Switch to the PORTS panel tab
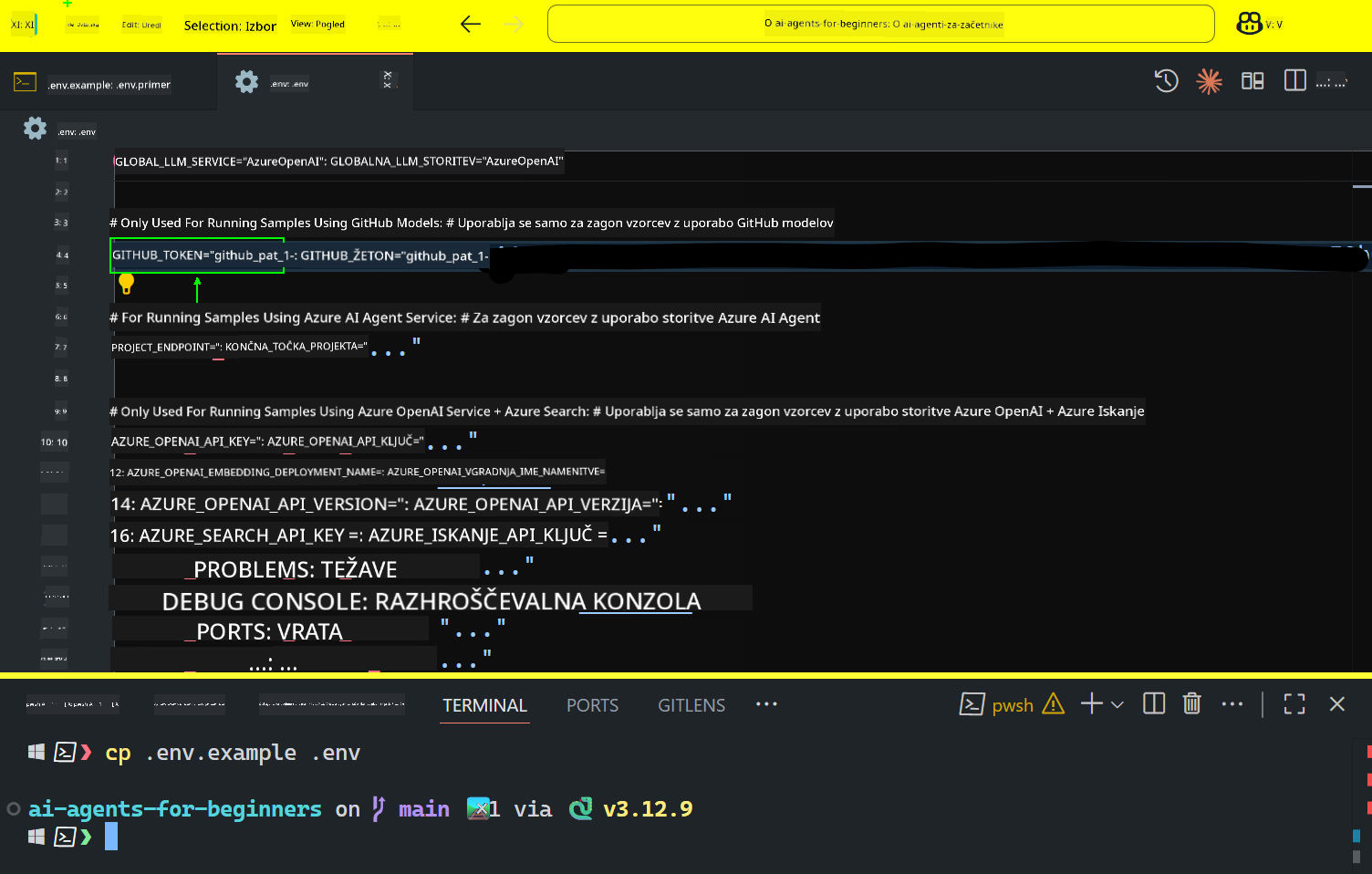Image resolution: width=1372 pixels, height=874 pixels. [x=592, y=705]
